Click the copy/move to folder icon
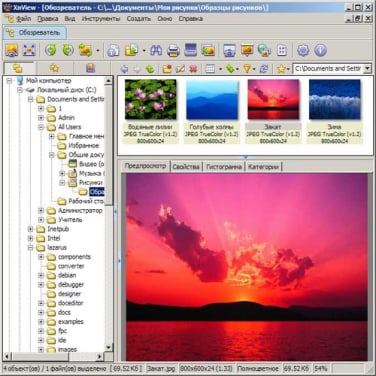The height and width of the screenshot is (376, 376). pos(131,50)
